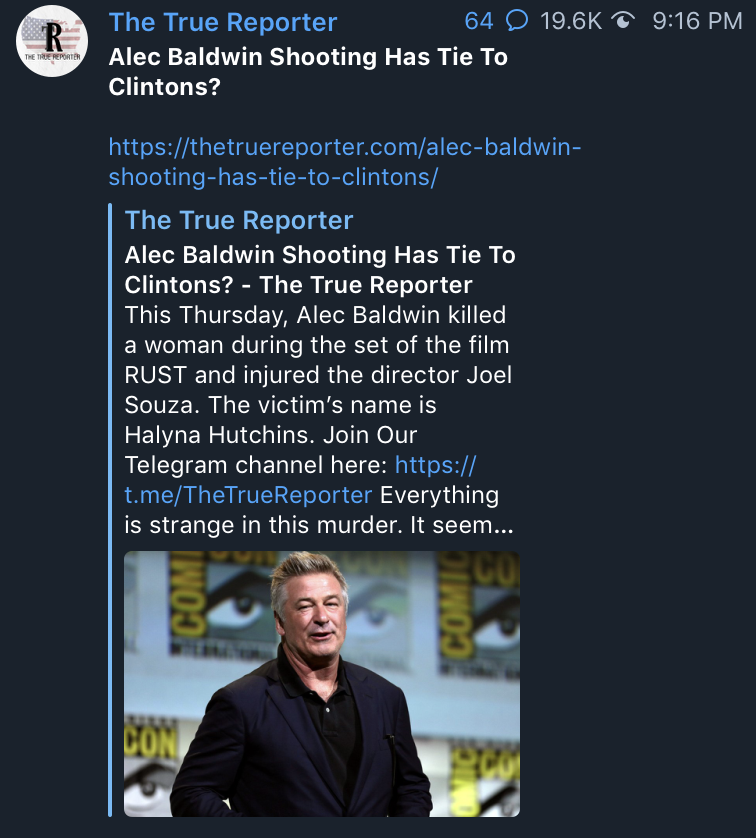Click the 9:16 PM timestamp
Screen dimensions: 756x838
697,22
